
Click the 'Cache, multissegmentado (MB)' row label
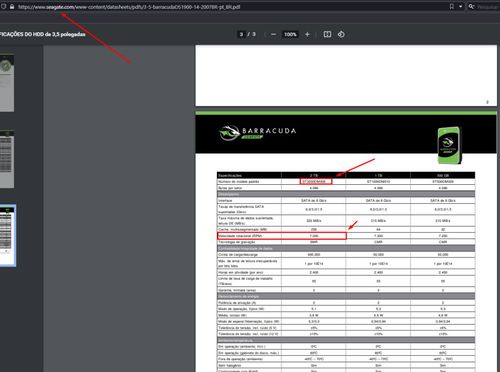pyautogui.click(x=243, y=230)
